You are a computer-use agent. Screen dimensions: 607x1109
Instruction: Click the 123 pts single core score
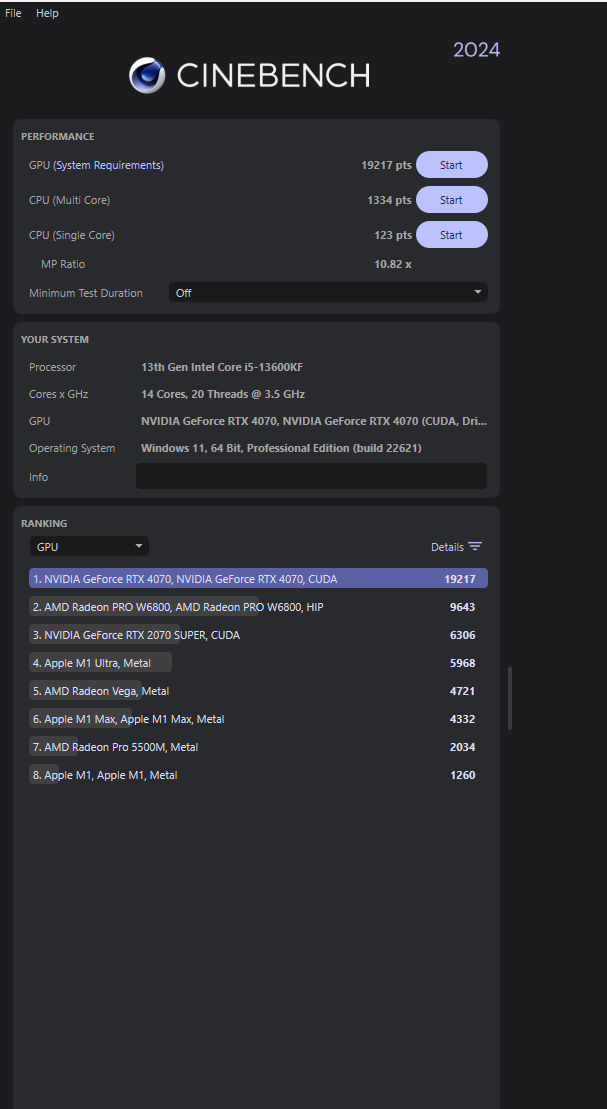393,235
